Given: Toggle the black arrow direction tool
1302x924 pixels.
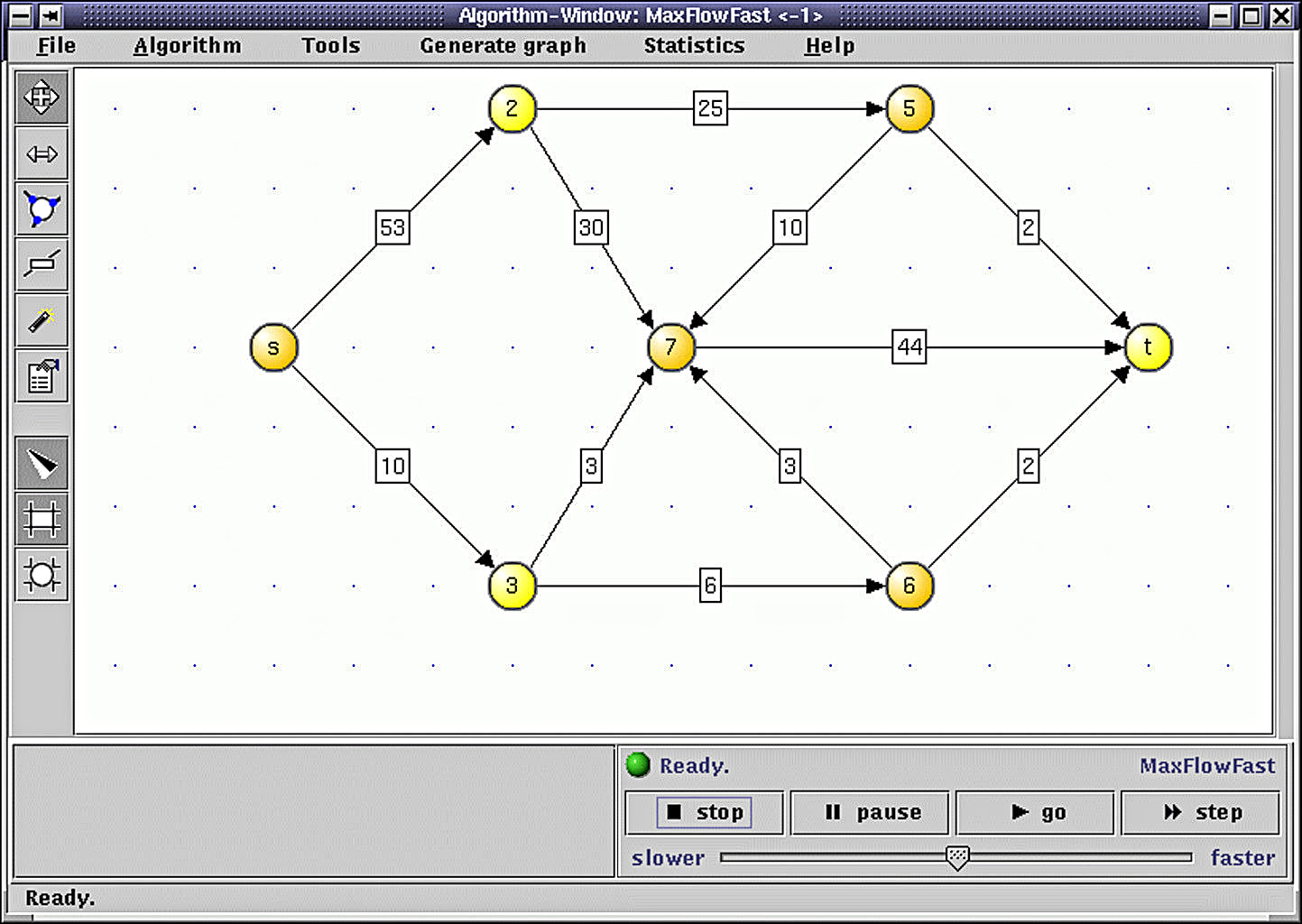Looking at the screenshot, I should (42, 463).
